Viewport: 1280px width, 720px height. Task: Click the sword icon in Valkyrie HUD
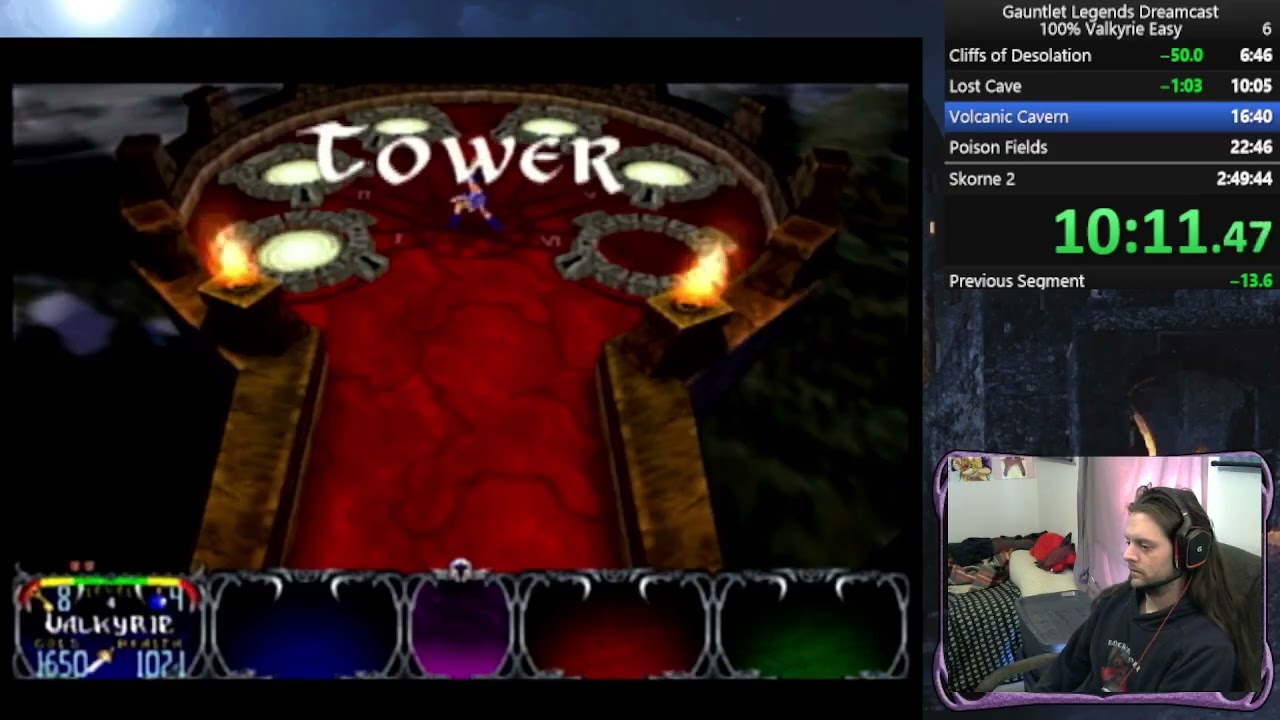102,661
